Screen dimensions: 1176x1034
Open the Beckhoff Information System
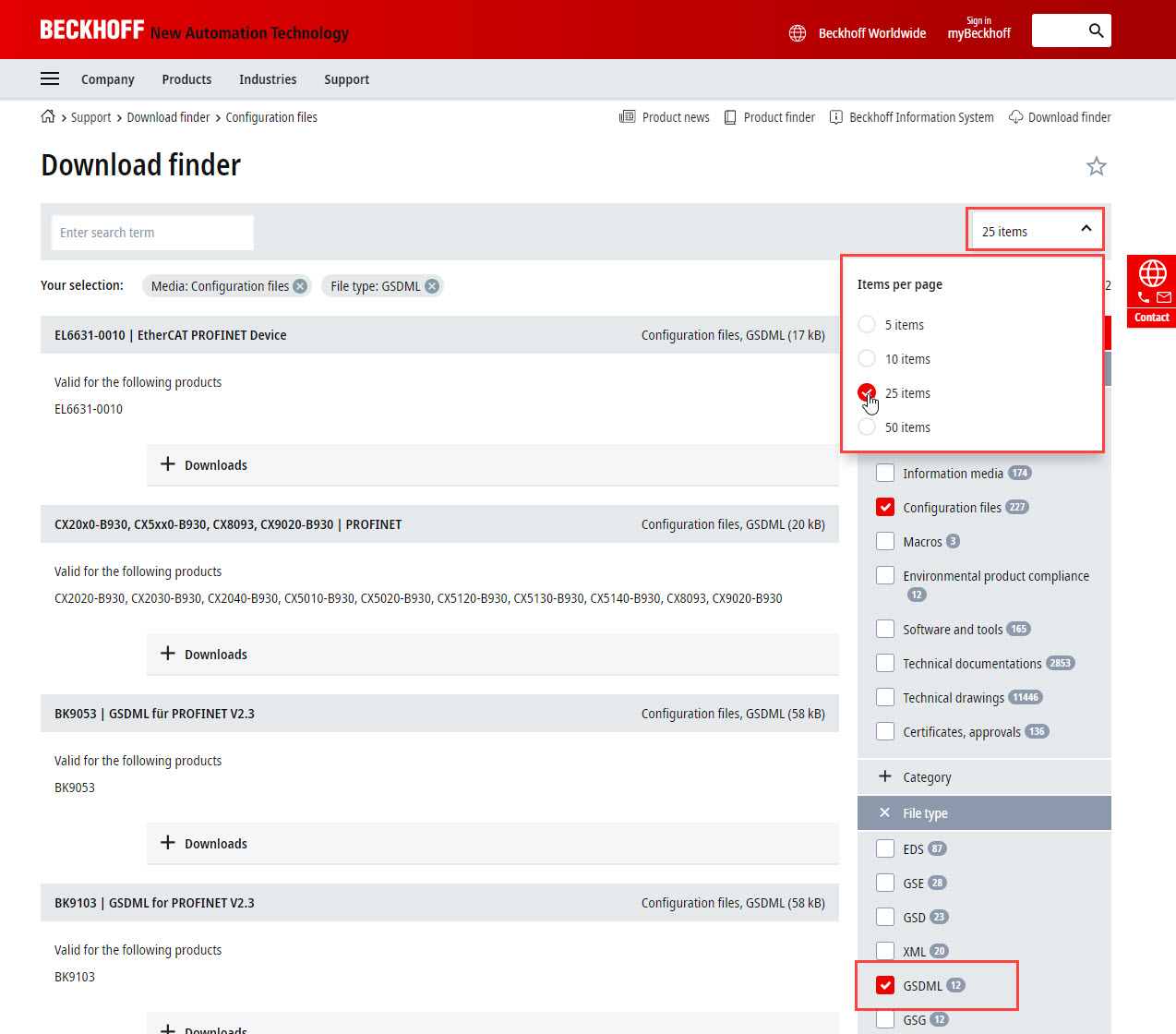pyautogui.click(x=911, y=117)
